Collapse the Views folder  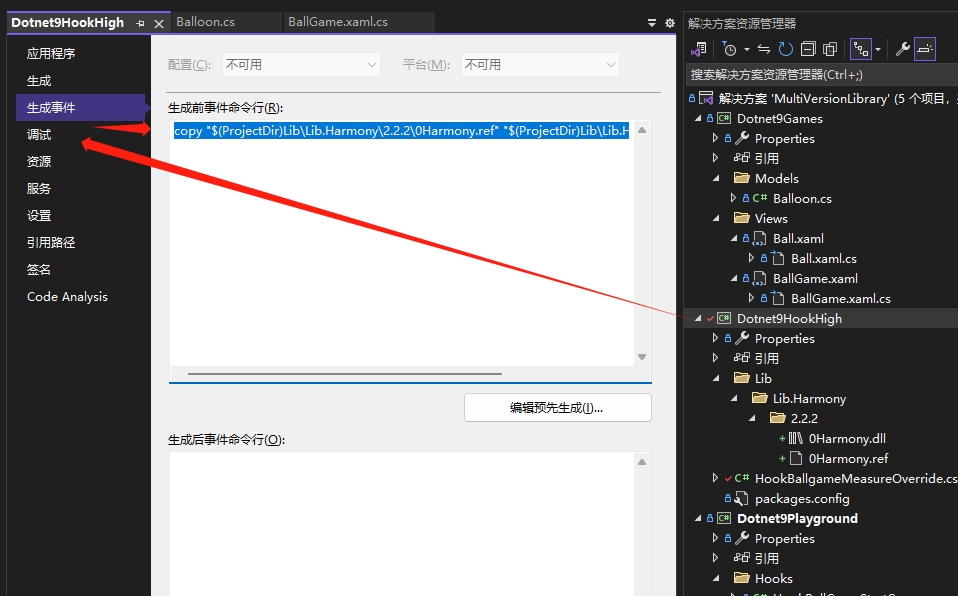716,219
